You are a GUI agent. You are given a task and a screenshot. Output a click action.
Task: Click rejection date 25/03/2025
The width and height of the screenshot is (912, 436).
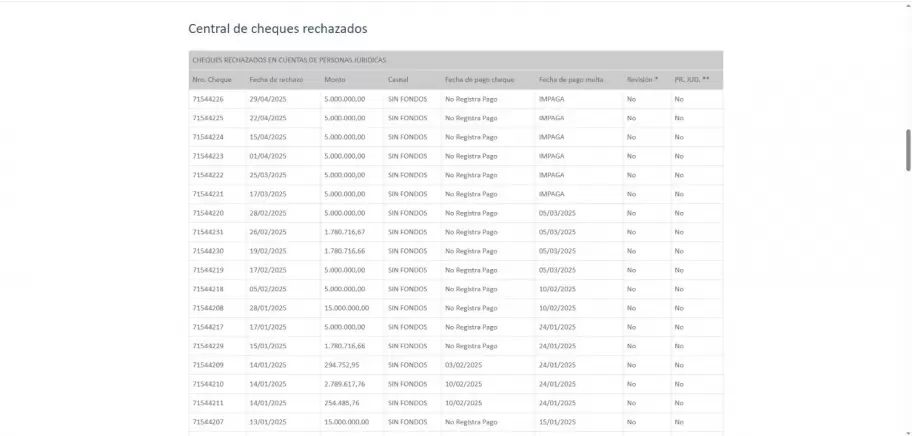coord(268,175)
